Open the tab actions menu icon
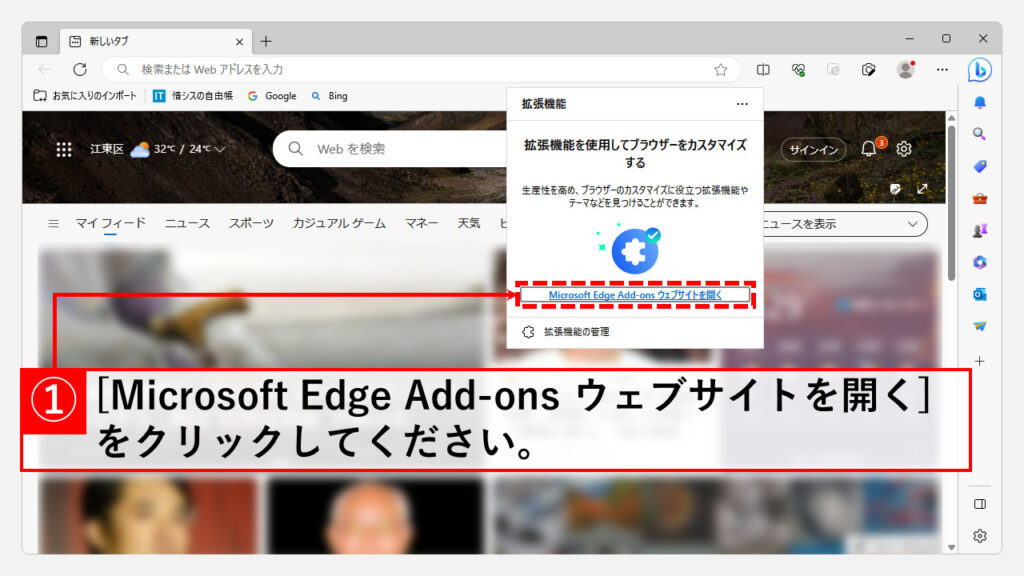The height and width of the screenshot is (576, 1024). point(41,42)
